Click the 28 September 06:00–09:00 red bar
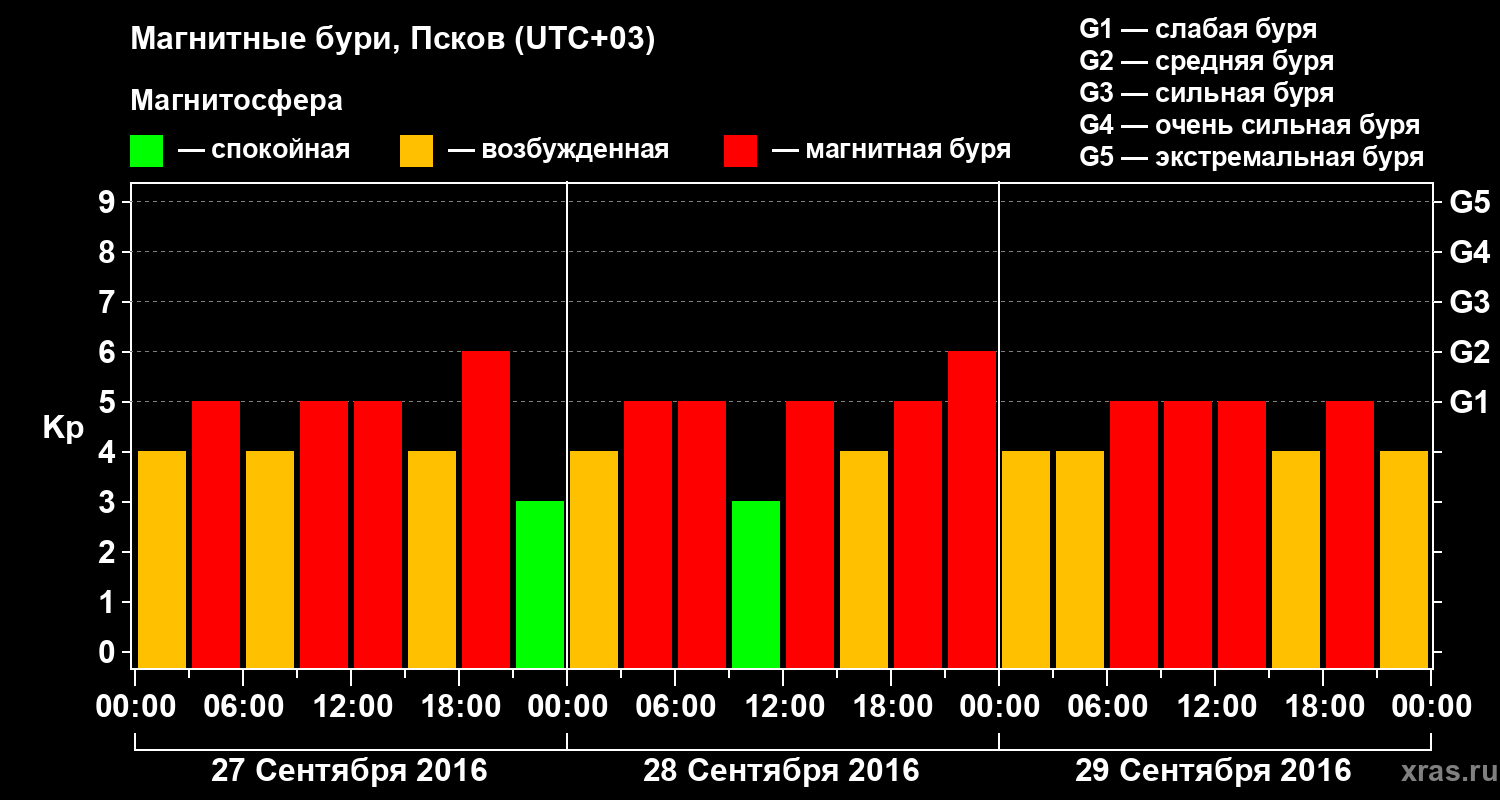 click(x=702, y=534)
